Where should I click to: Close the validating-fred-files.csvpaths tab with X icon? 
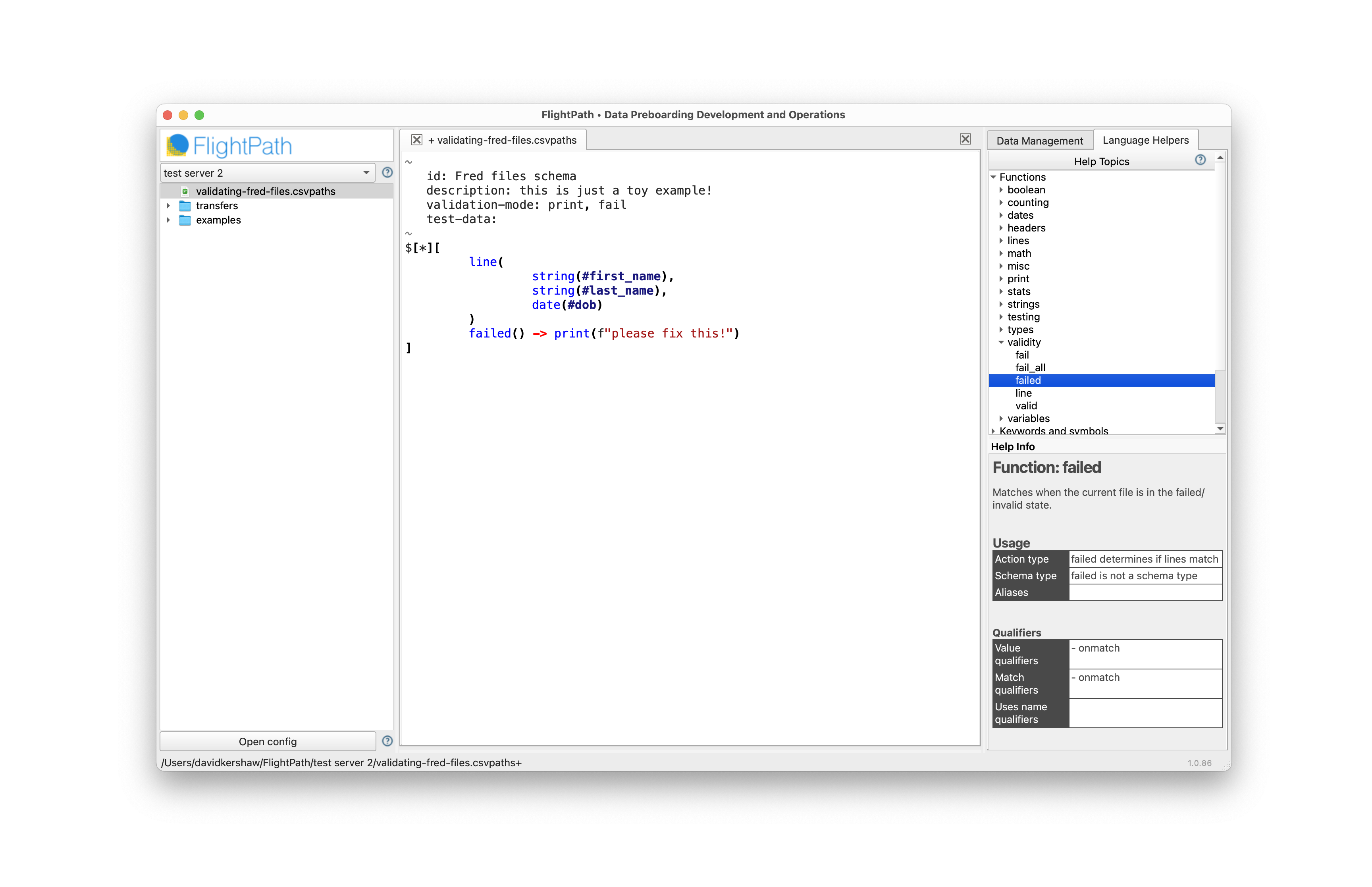(x=416, y=140)
